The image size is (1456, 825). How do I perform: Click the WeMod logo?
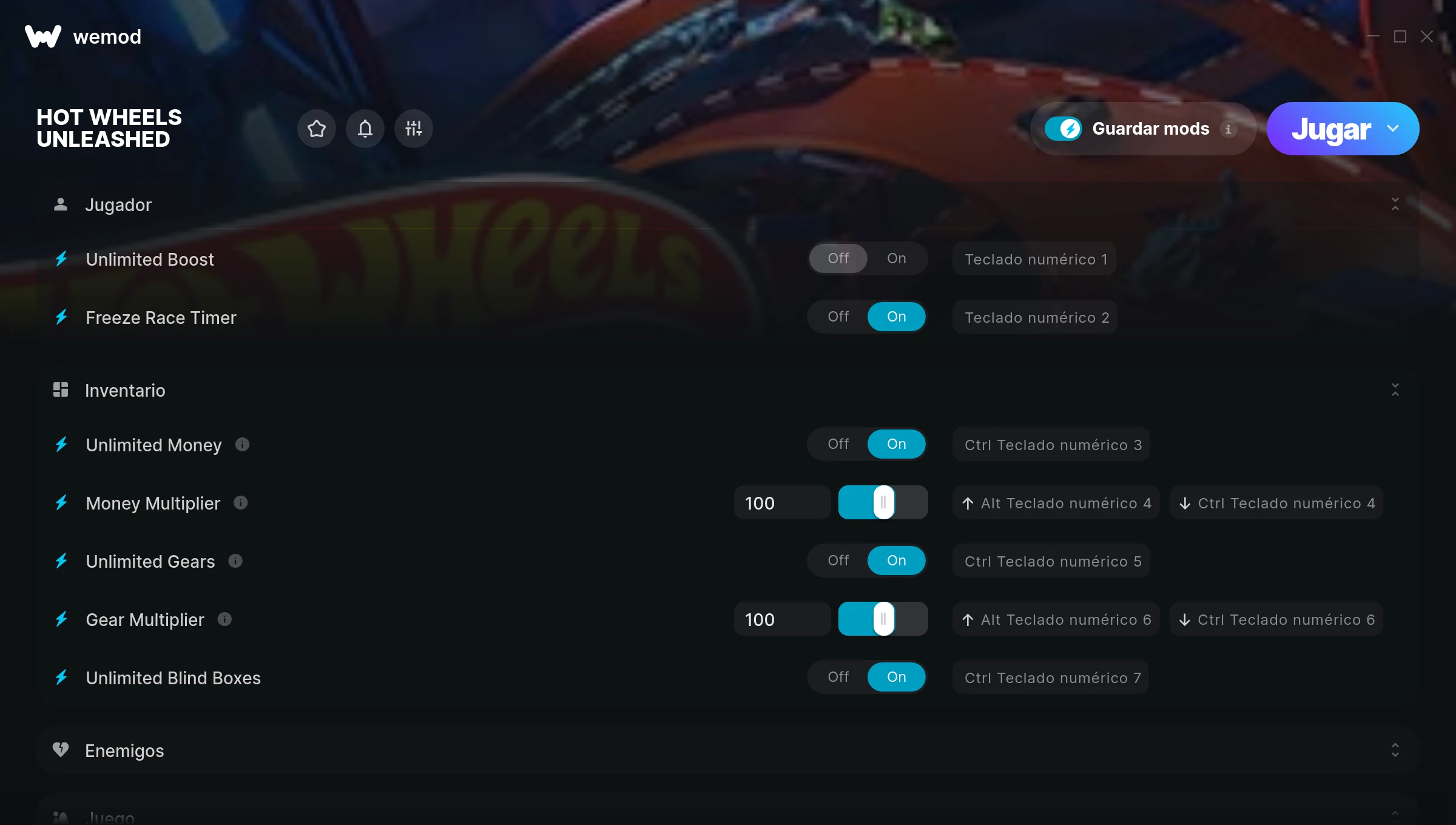(x=43, y=36)
